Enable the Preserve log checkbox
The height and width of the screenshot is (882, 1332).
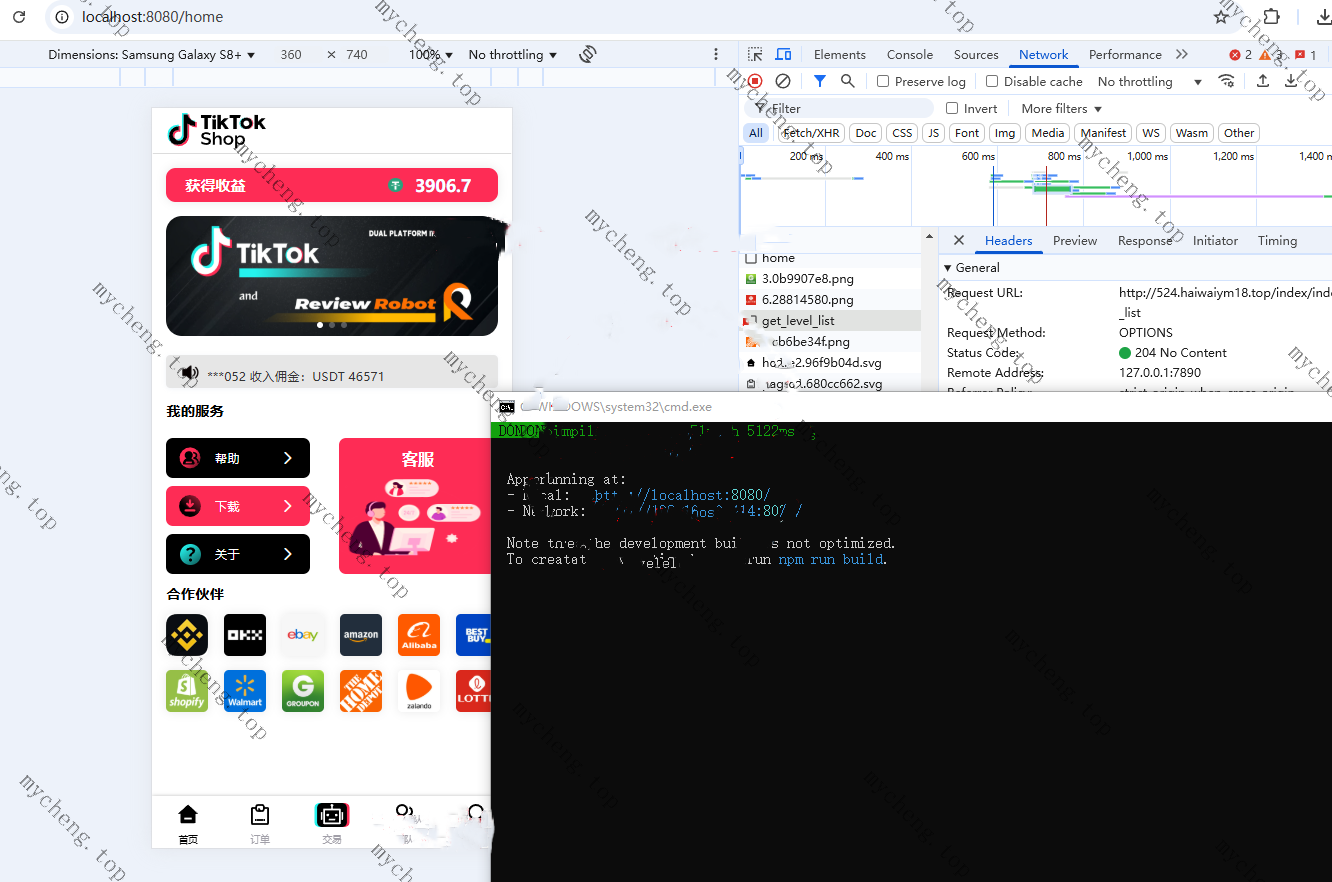click(x=883, y=81)
